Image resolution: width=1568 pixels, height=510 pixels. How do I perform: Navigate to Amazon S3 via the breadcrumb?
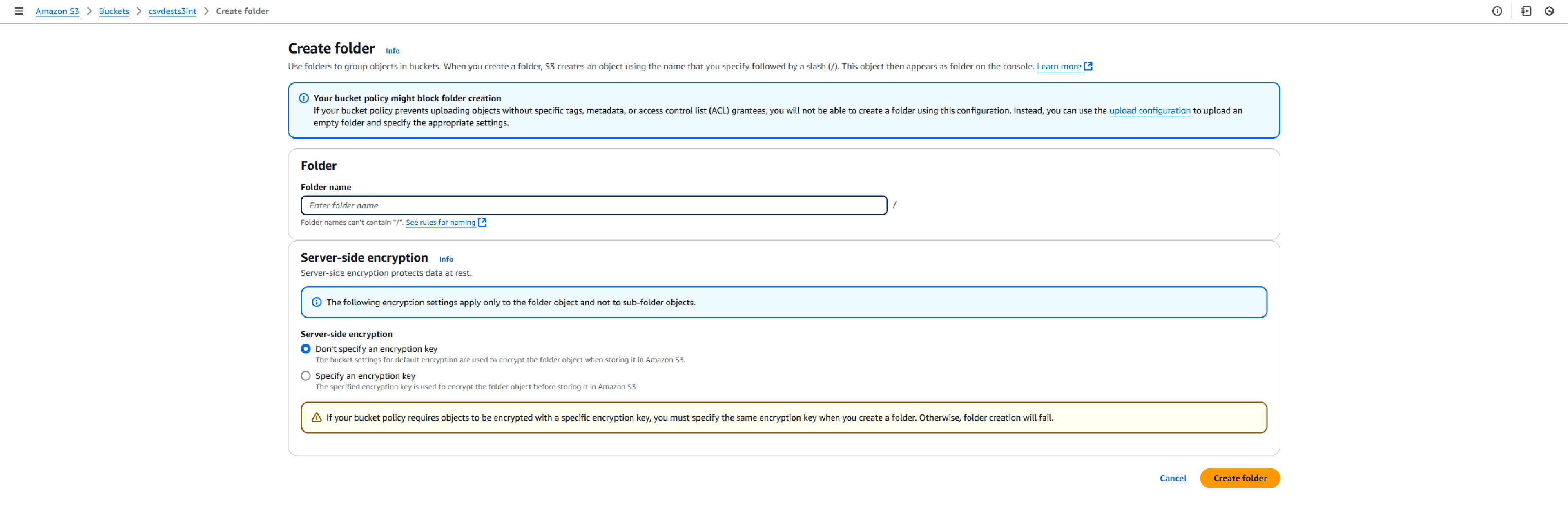[x=57, y=11]
